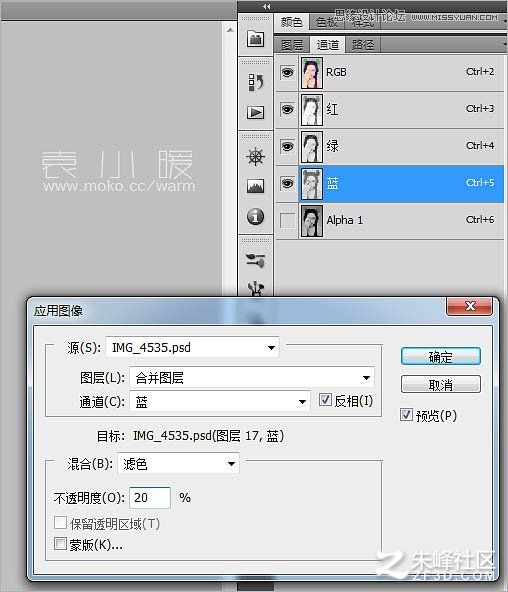
Task: Click the 不透明度 input field
Action: point(150,498)
